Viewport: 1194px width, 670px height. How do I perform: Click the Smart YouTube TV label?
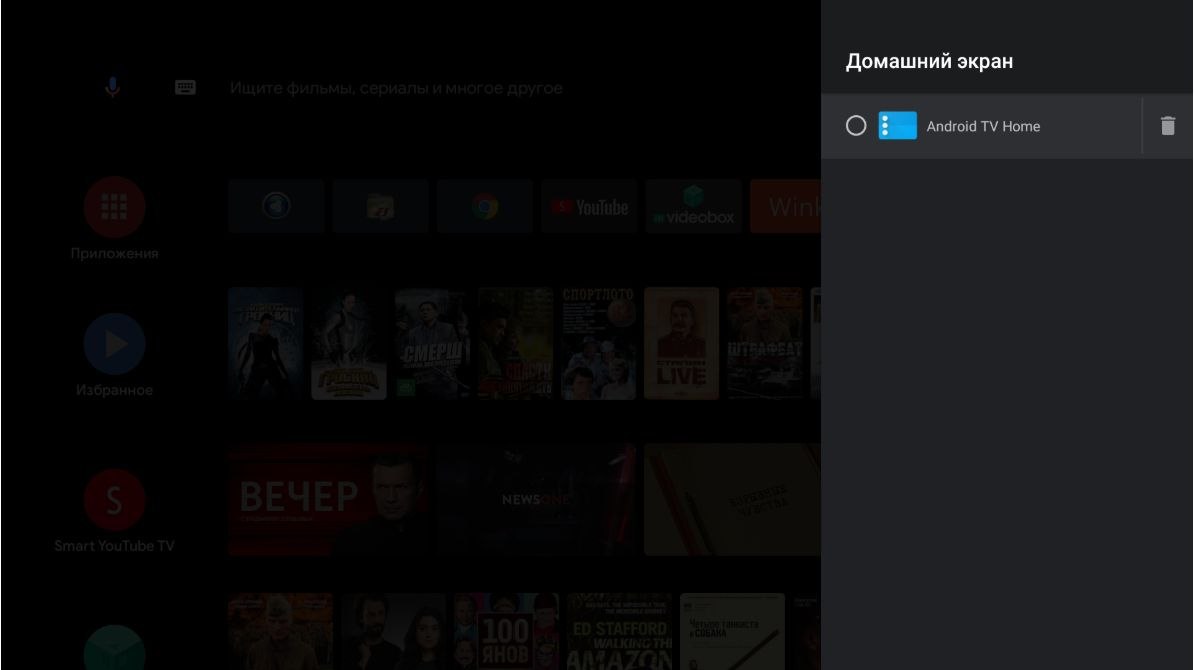click(114, 546)
